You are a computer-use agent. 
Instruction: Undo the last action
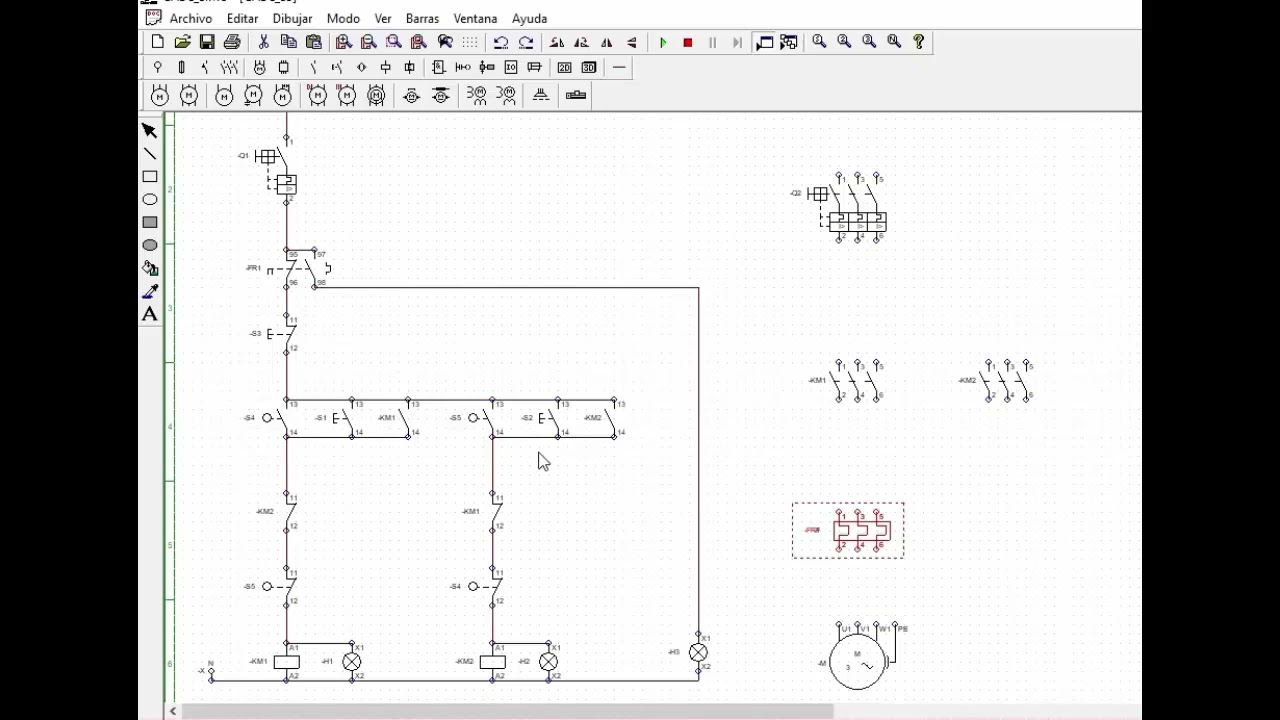501,42
